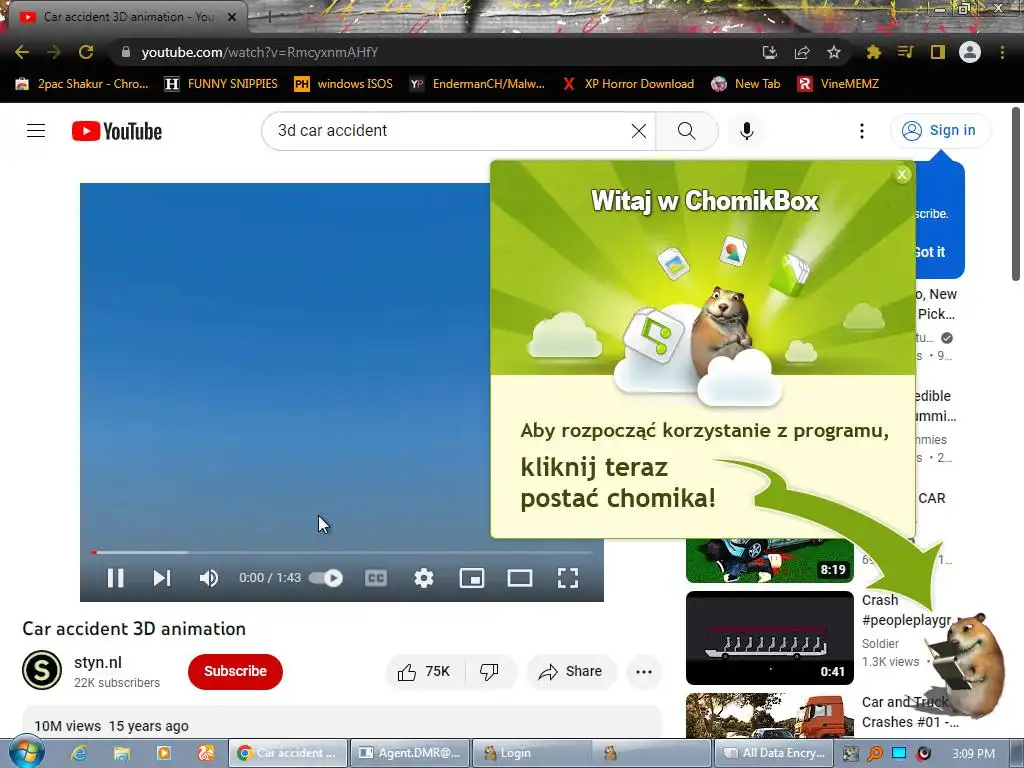Open Car and Truck Crashes thumbnail

tap(769, 716)
